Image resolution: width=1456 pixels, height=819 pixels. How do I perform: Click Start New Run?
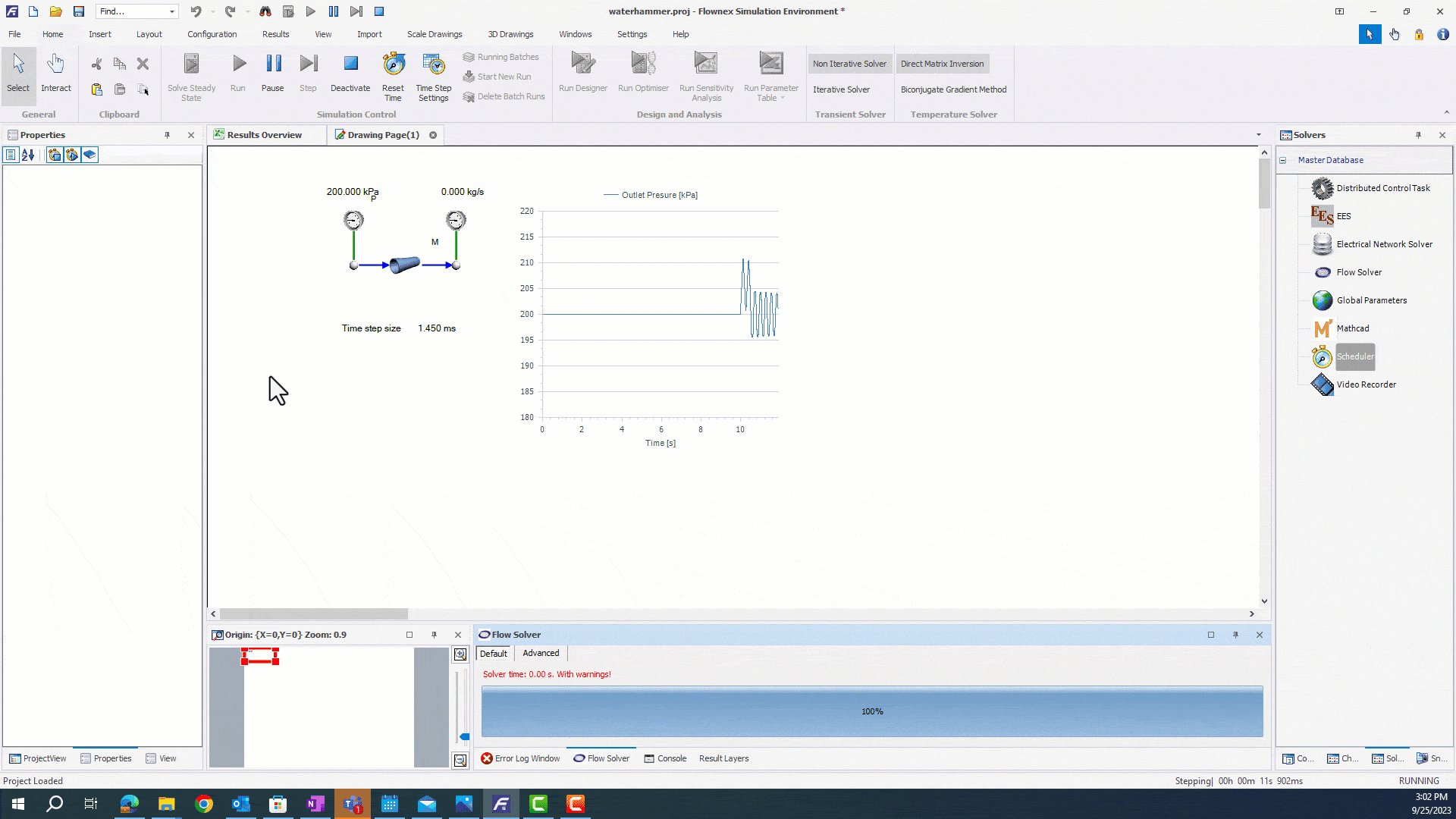coord(497,77)
